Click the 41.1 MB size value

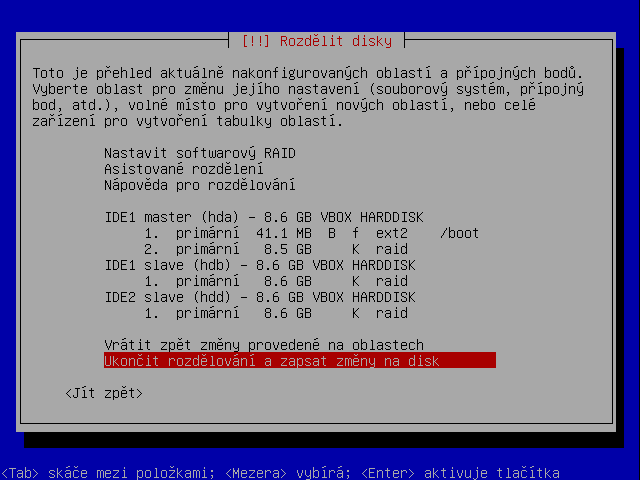[x=284, y=233]
